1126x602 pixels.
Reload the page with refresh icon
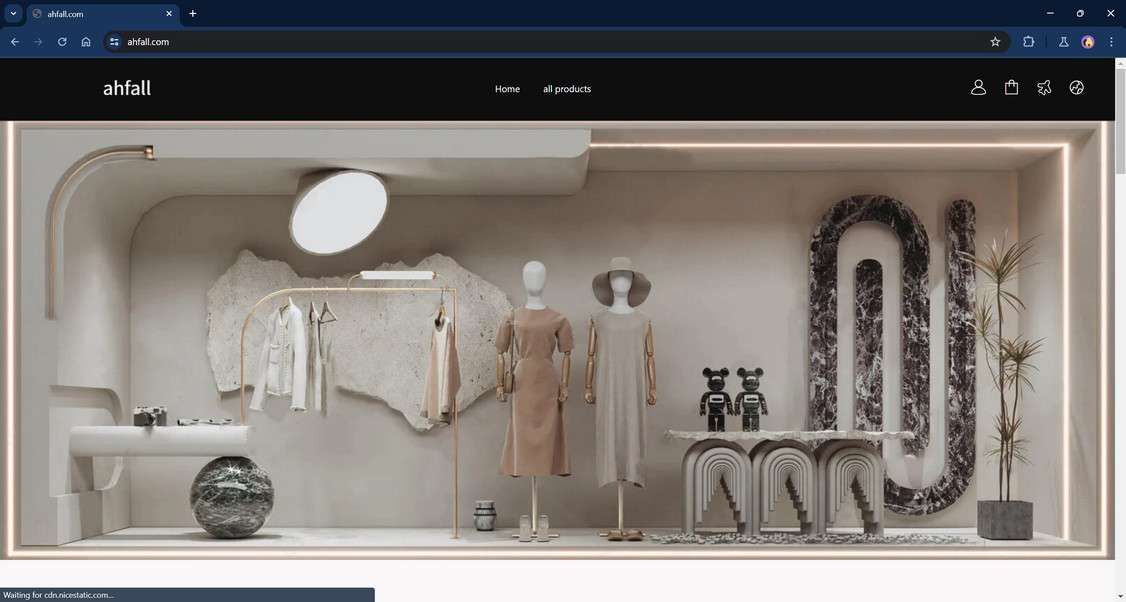62,42
